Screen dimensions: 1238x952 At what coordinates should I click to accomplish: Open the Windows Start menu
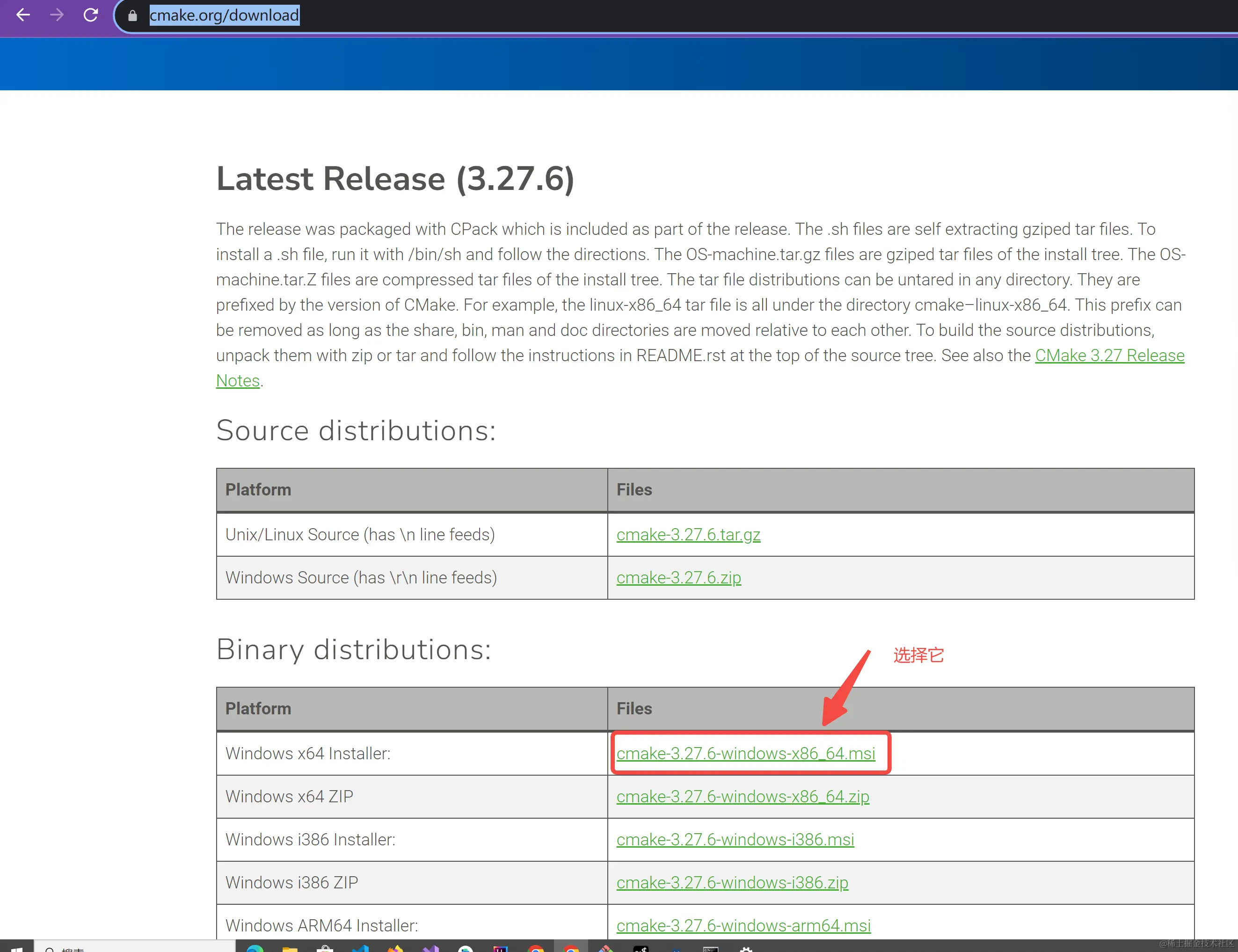(x=16, y=949)
